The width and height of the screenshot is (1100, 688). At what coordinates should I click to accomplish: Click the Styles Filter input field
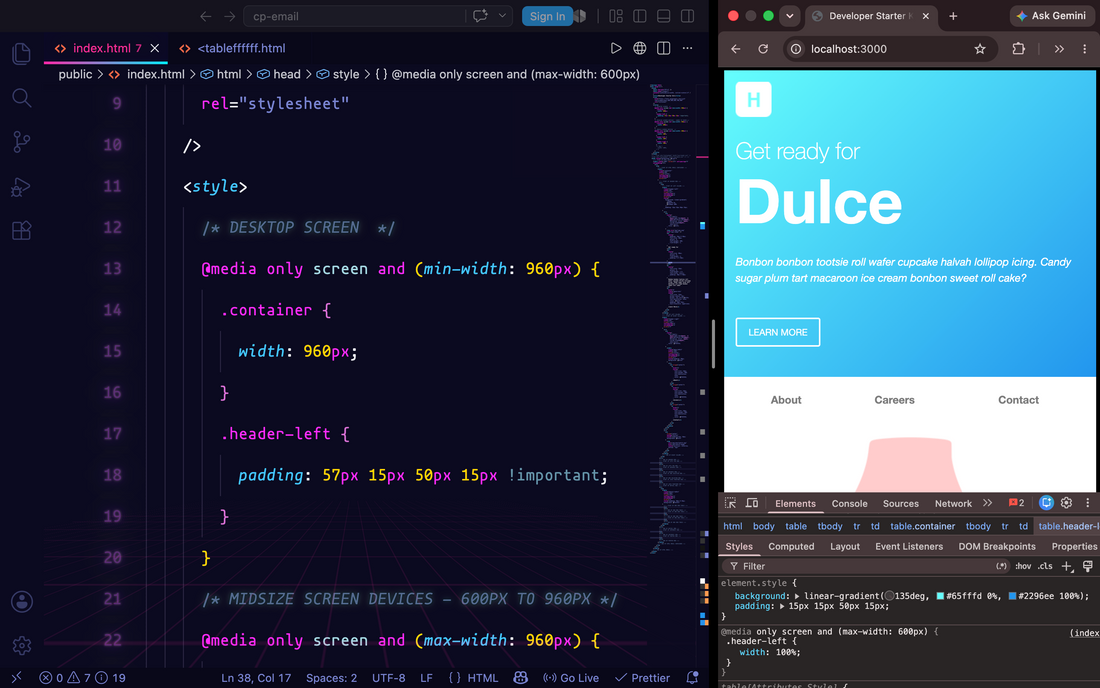pos(866,566)
